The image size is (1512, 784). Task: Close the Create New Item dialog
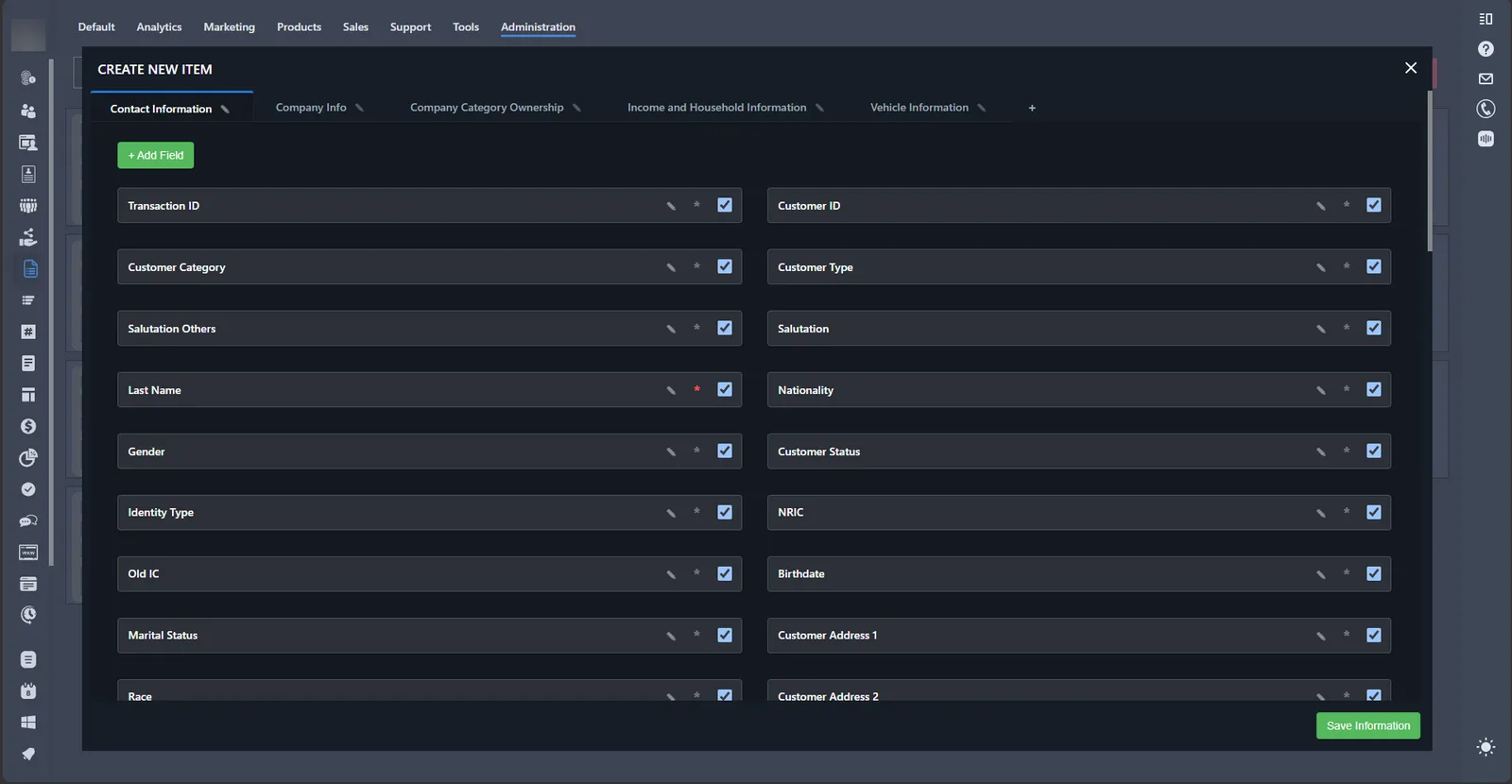(x=1411, y=68)
